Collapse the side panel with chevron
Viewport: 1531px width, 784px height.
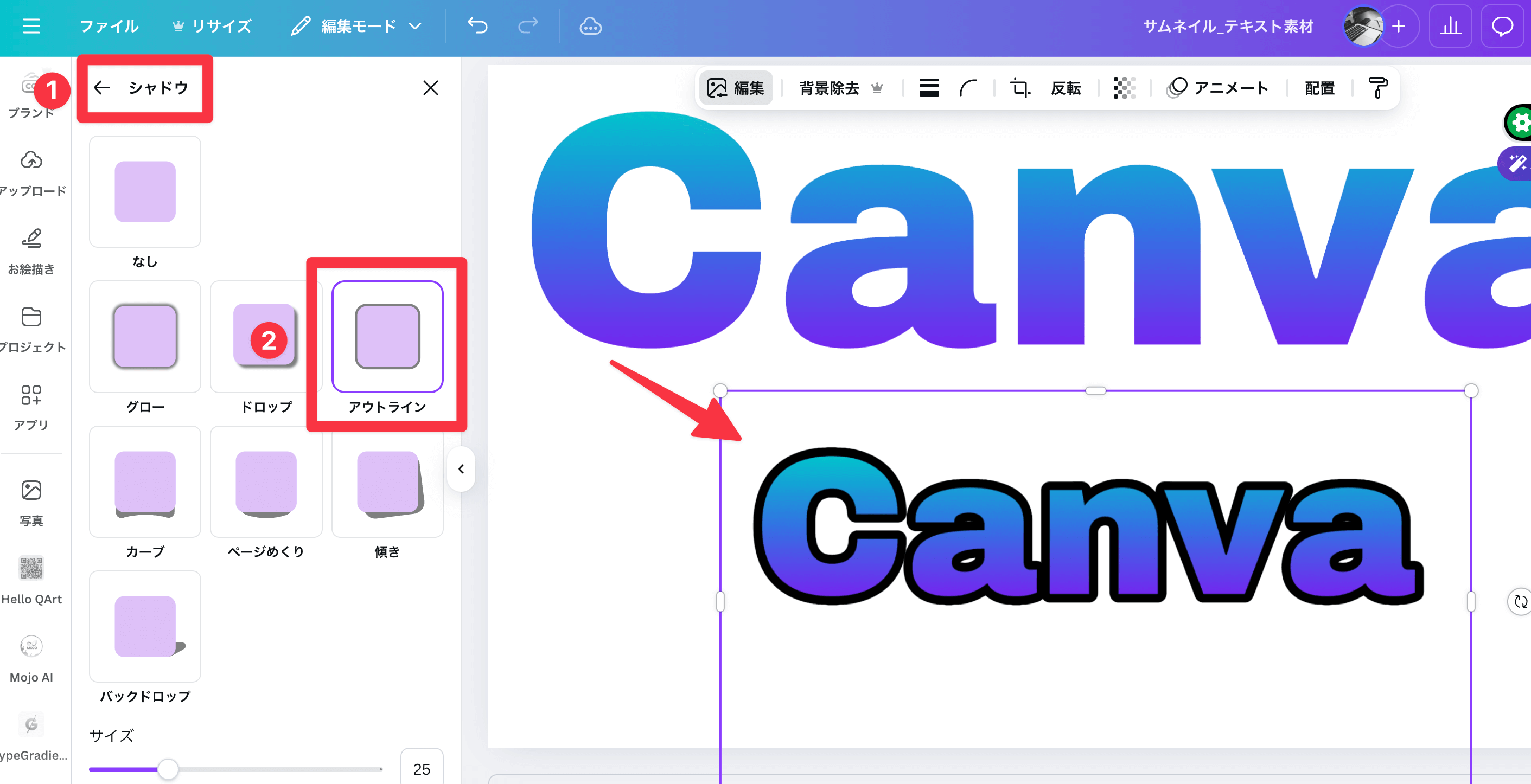coord(461,469)
